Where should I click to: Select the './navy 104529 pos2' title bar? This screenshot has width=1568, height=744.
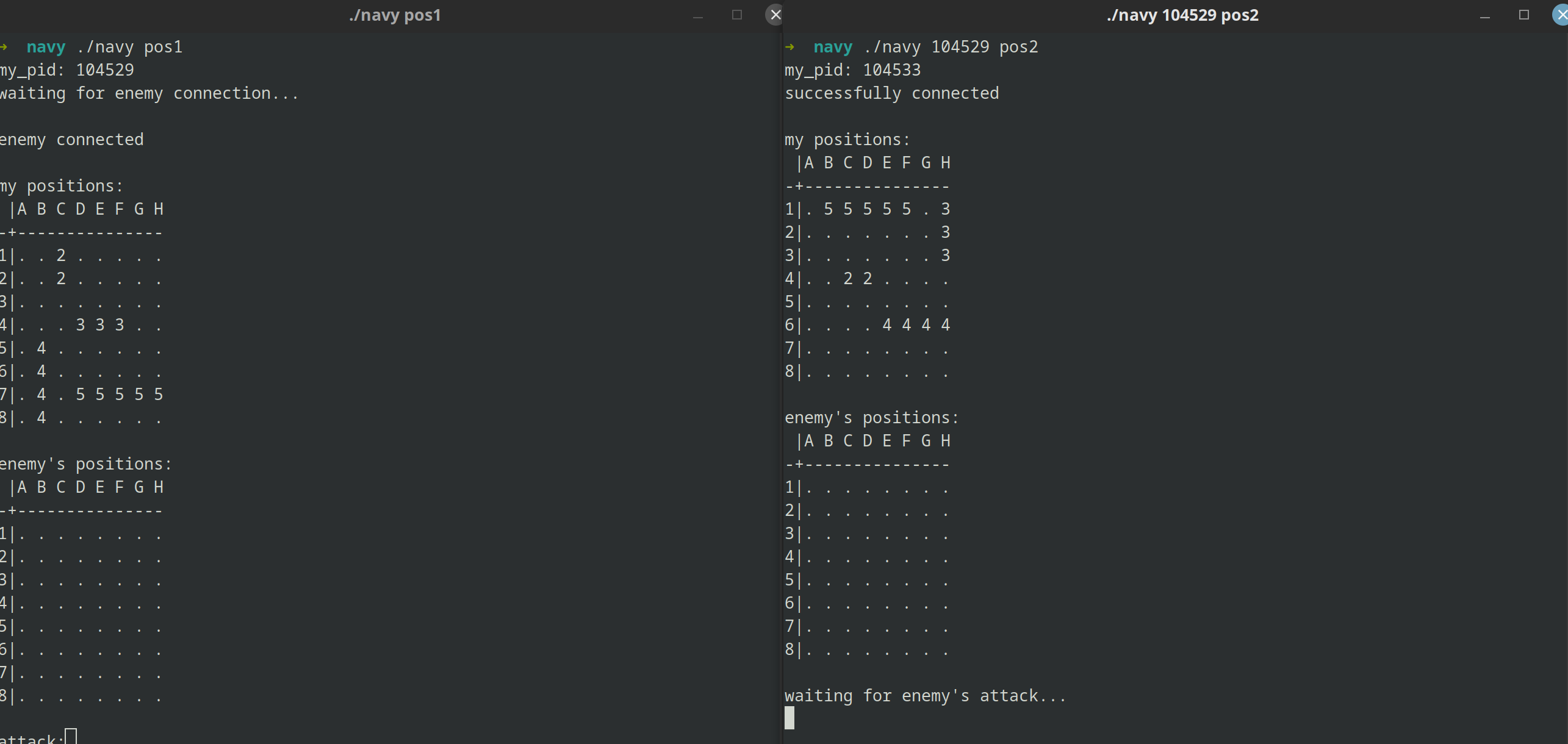pos(1182,15)
